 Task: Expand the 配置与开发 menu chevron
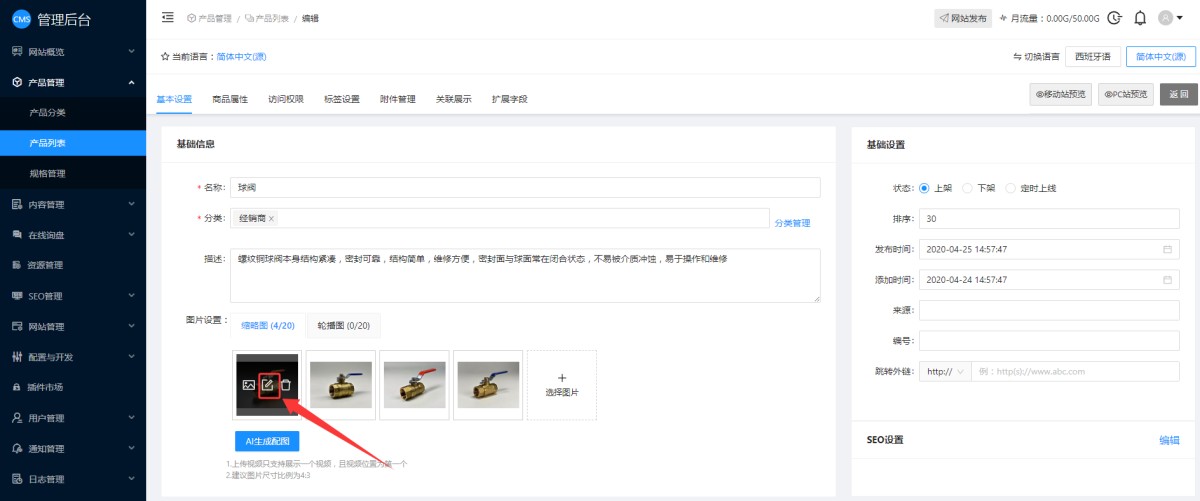[131, 357]
